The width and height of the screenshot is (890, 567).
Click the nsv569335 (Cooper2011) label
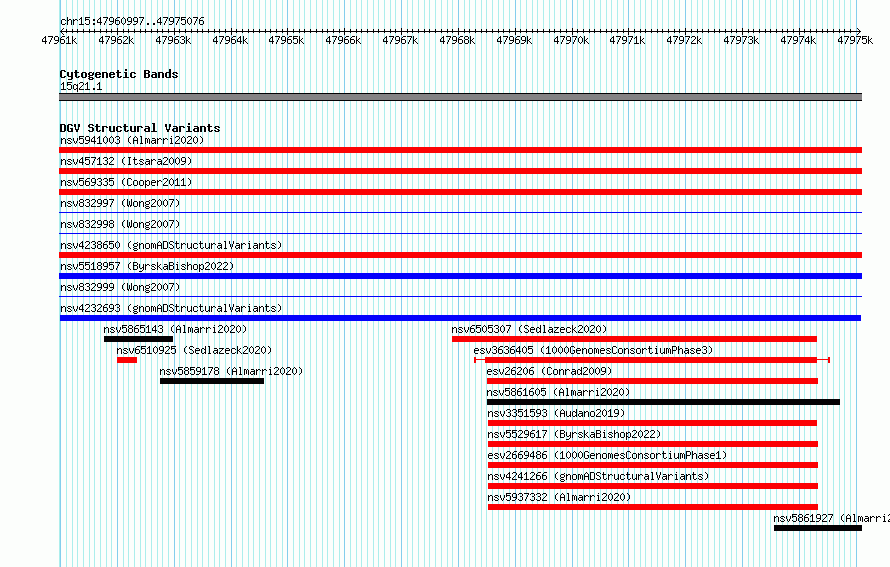click(126, 182)
